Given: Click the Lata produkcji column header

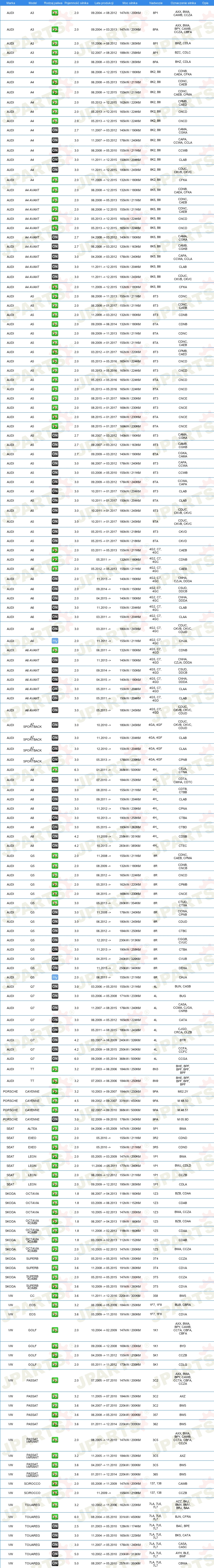Looking at the screenshot, I should pyautogui.click(x=104, y=2).
